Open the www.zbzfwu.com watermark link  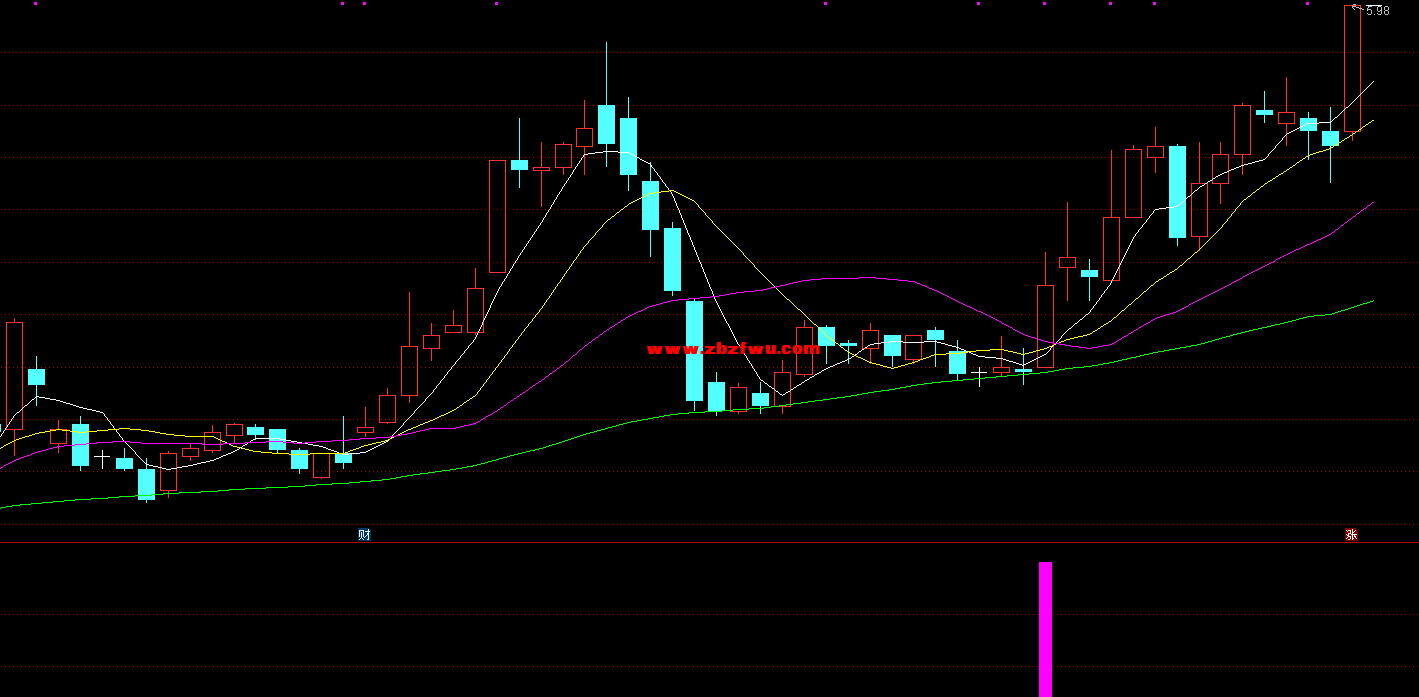coord(733,349)
